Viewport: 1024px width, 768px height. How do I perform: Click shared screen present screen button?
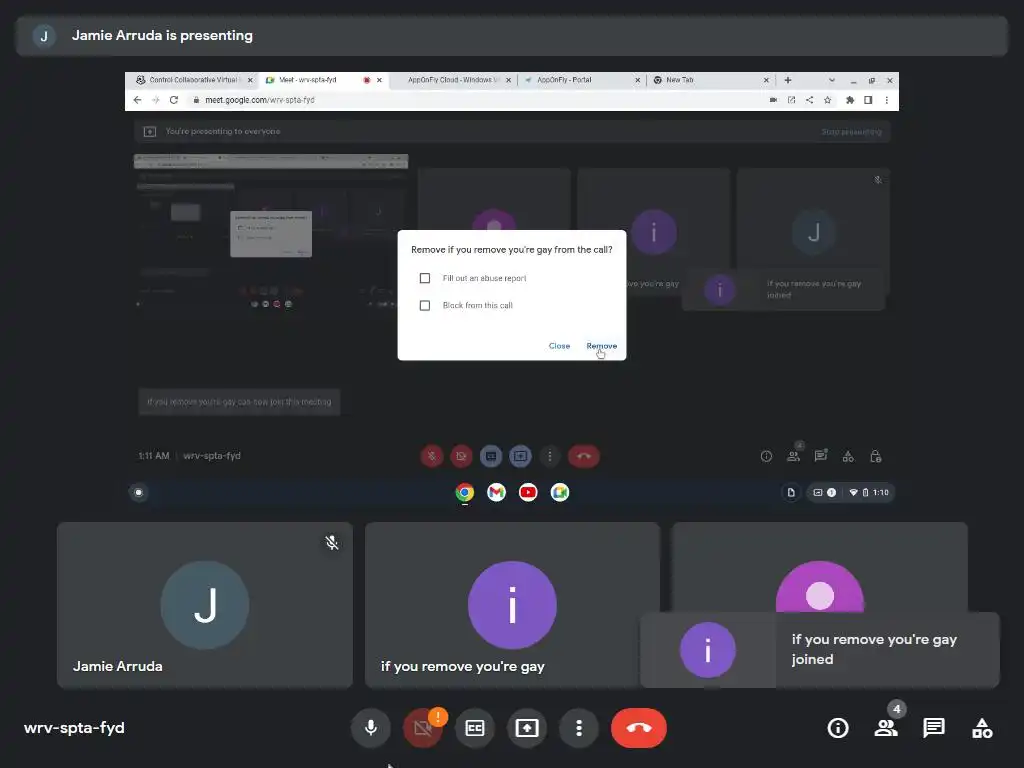520,456
